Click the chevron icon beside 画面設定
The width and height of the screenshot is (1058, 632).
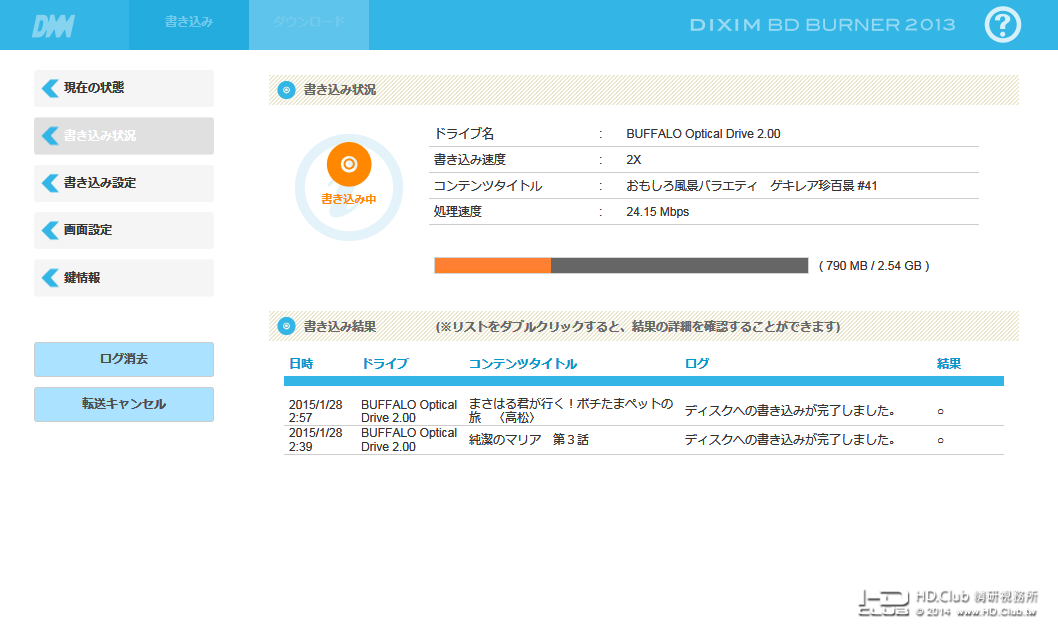[50, 231]
